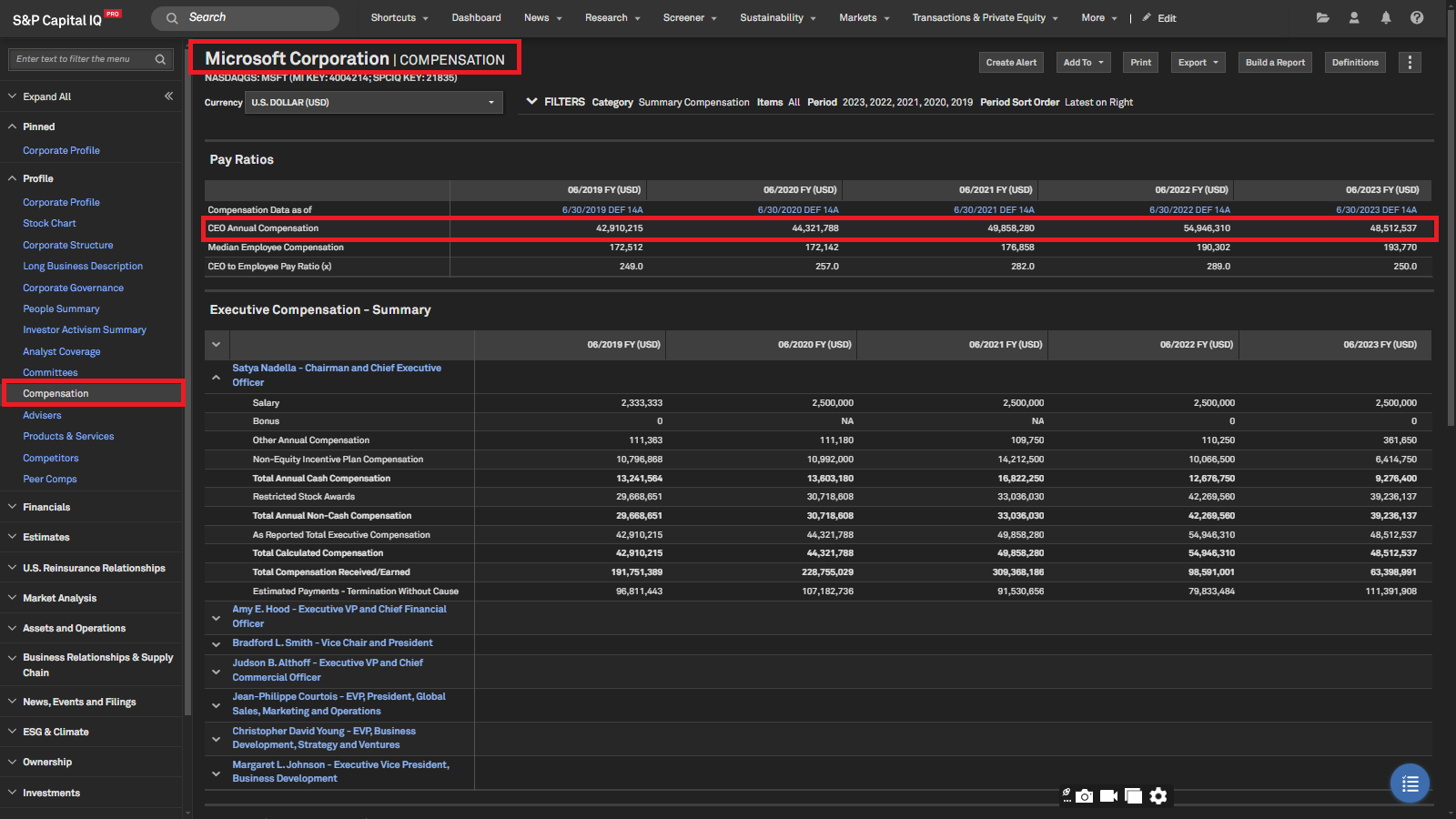Click the notifications bell icon

(x=1386, y=17)
